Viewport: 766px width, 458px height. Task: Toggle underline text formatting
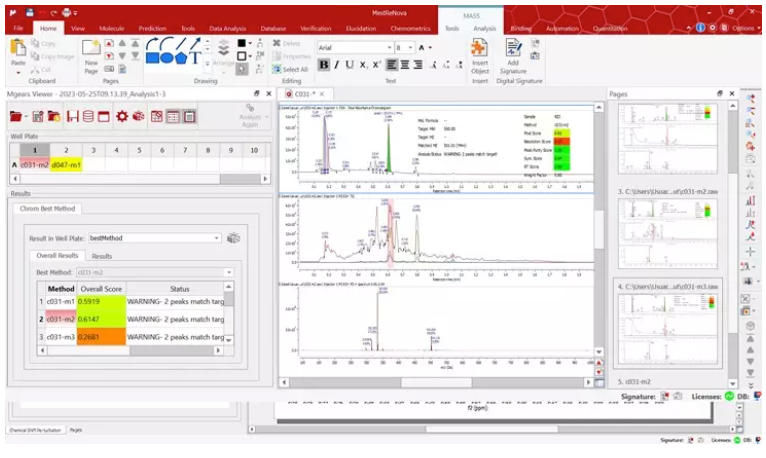click(x=349, y=65)
